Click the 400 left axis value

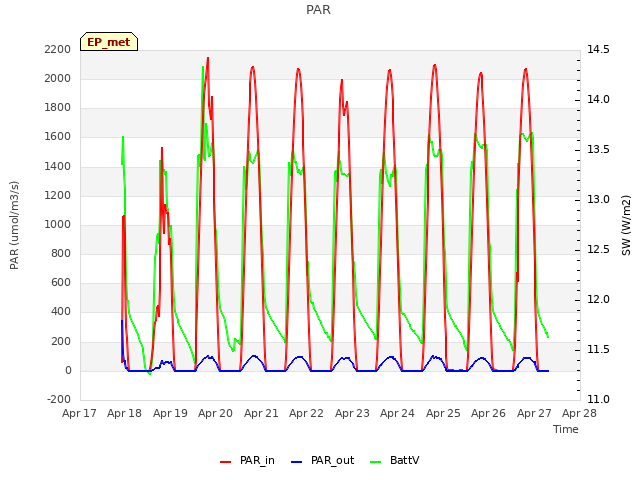point(61,312)
